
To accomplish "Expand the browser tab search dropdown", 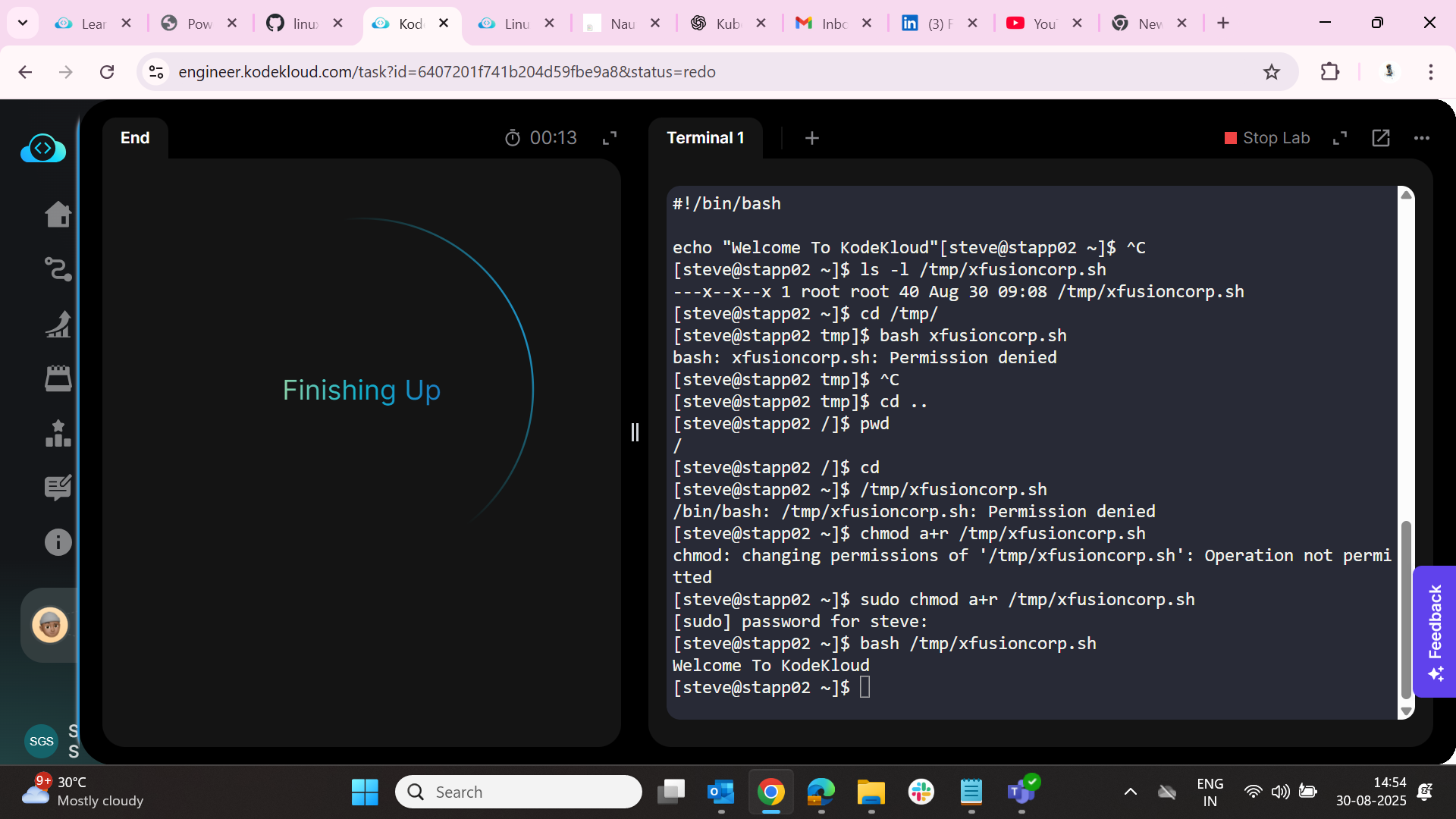I will [x=23, y=23].
